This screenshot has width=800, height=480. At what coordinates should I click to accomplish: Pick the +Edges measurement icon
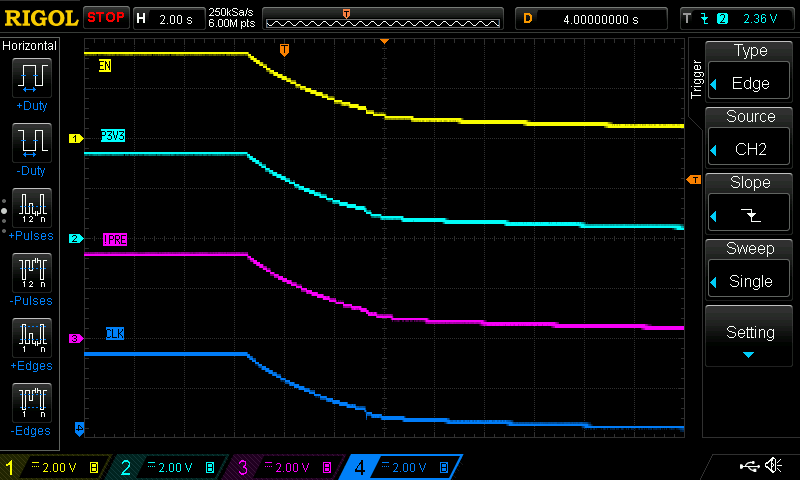[31, 337]
